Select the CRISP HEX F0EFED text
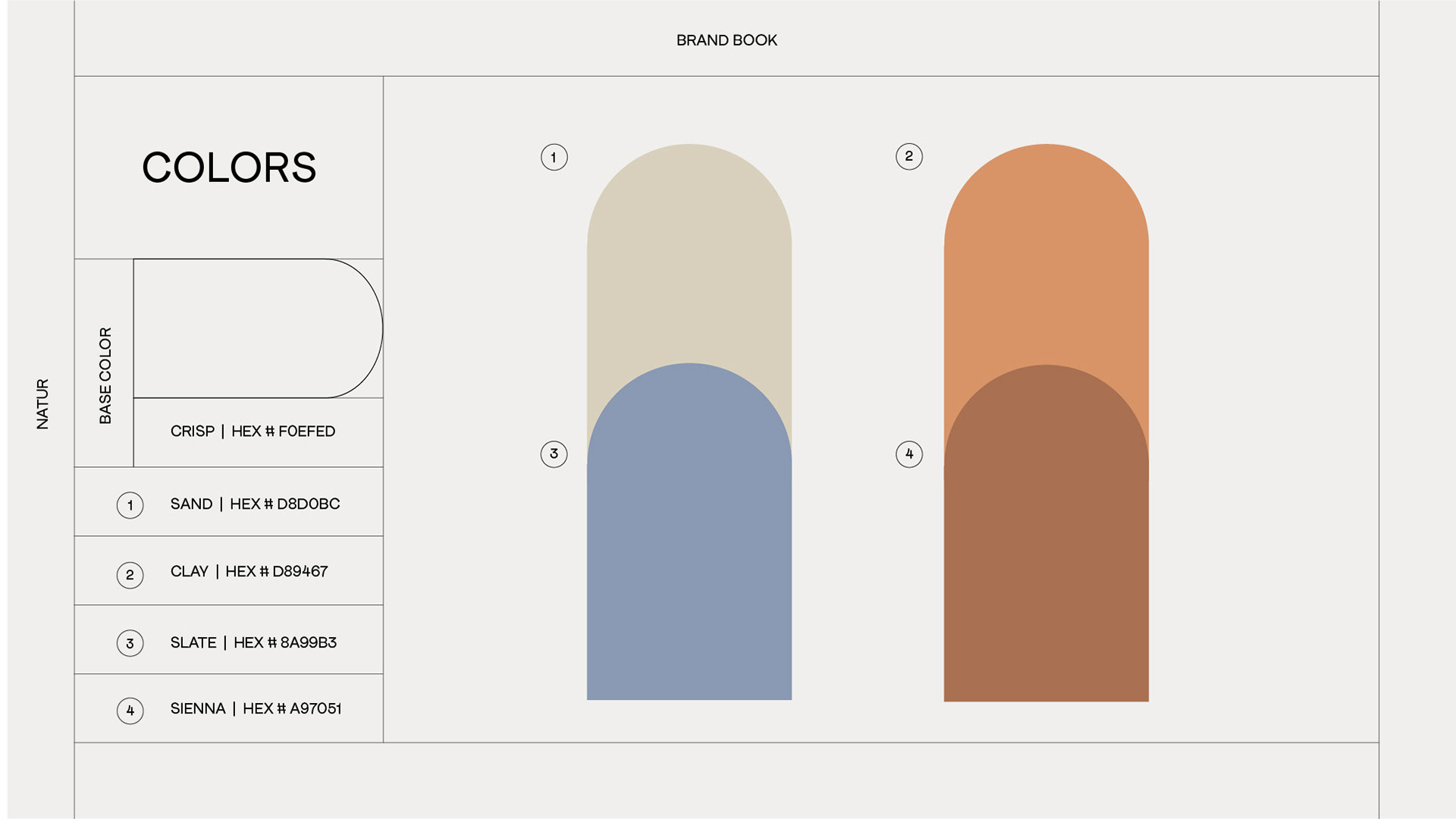Viewport: 1456px width, 819px height. pyautogui.click(x=253, y=431)
